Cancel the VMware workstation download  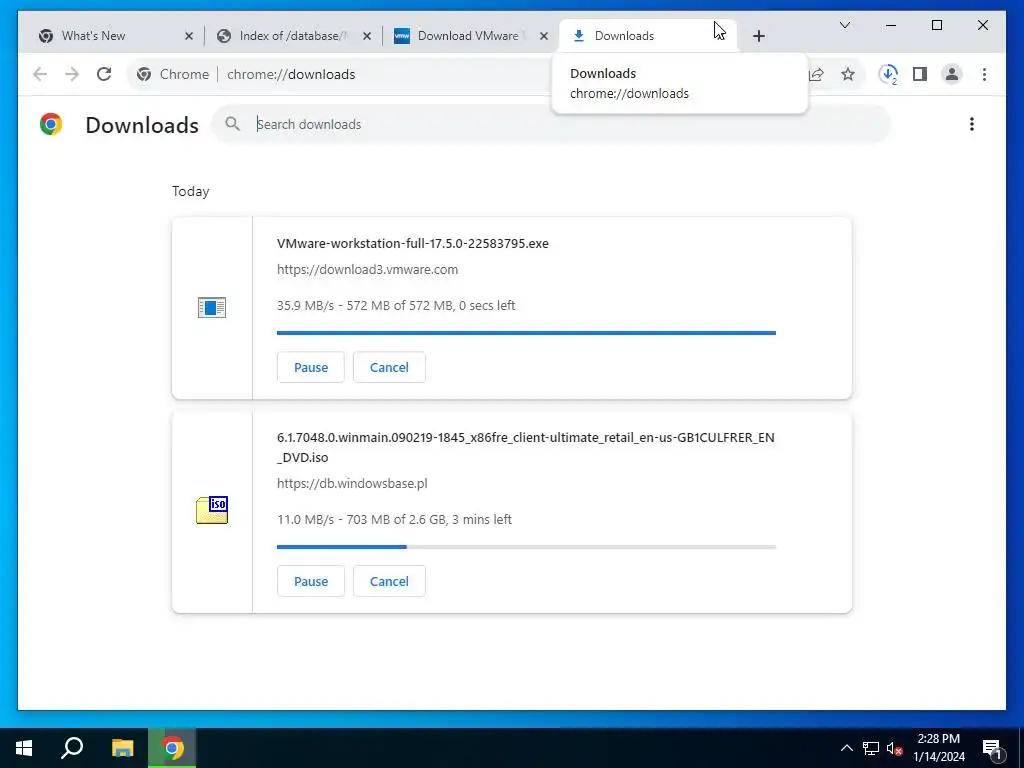[389, 367]
